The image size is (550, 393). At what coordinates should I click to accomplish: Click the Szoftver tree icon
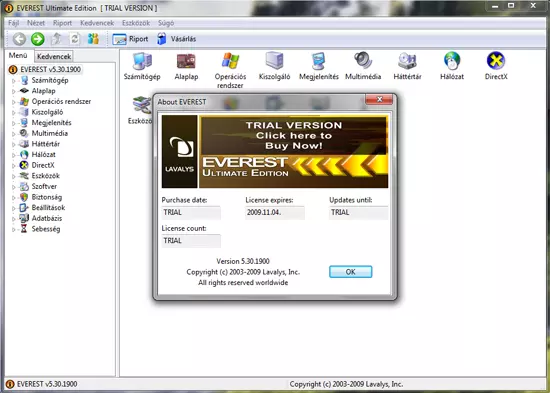[24, 186]
